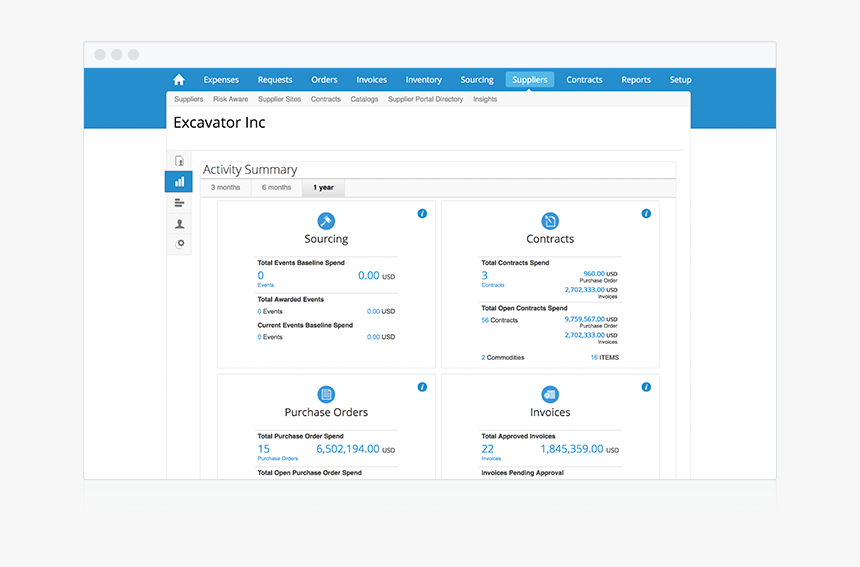
Task: Open the Invoices menu in the top navigation
Action: click(x=371, y=80)
